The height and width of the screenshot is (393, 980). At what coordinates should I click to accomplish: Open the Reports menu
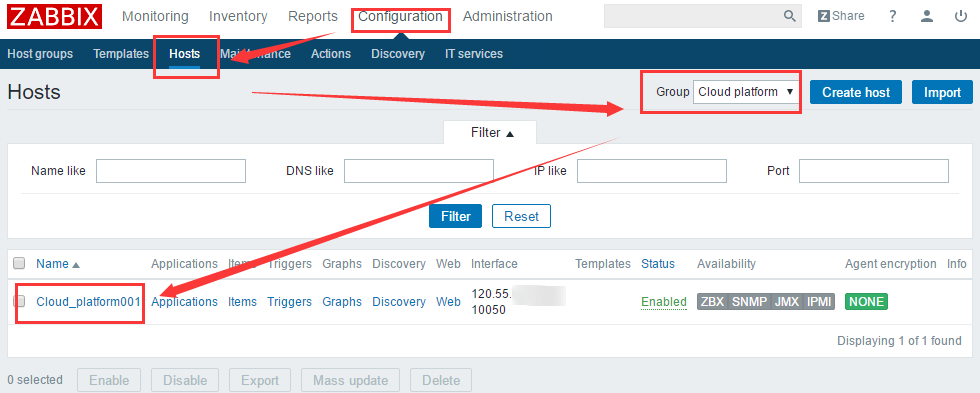312,16
